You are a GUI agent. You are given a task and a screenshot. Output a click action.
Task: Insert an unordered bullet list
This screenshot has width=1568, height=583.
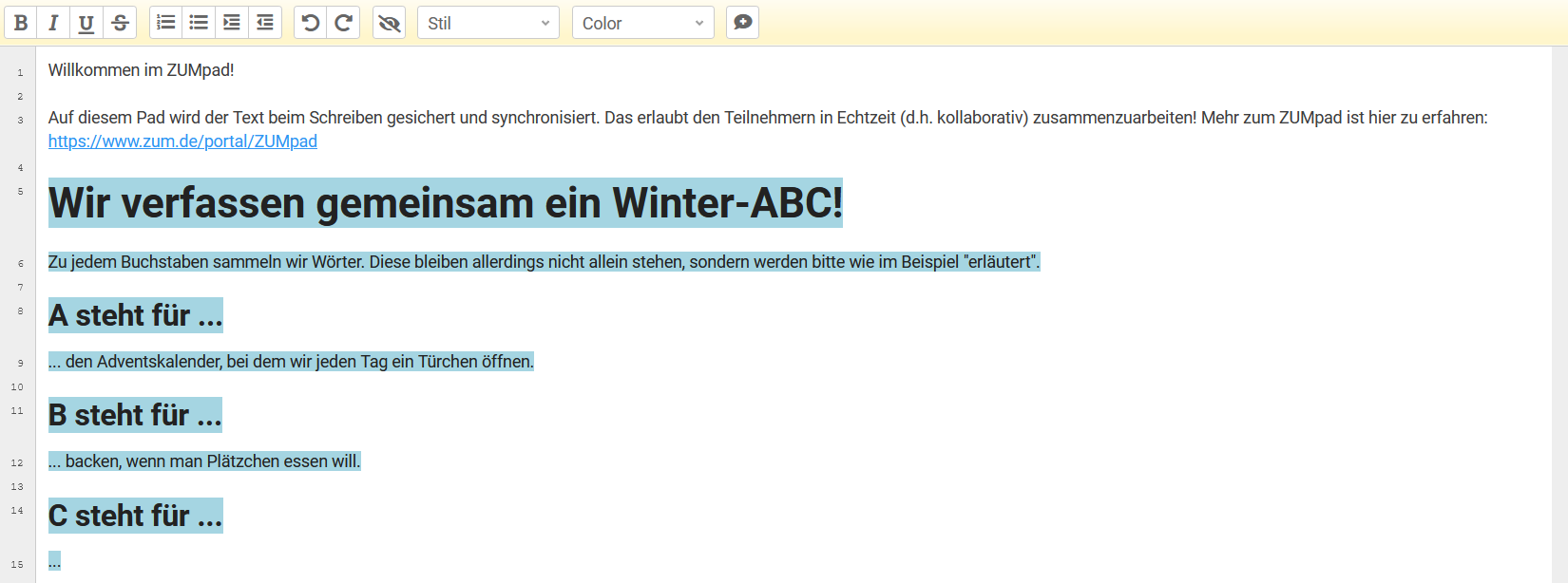point(199,23)
